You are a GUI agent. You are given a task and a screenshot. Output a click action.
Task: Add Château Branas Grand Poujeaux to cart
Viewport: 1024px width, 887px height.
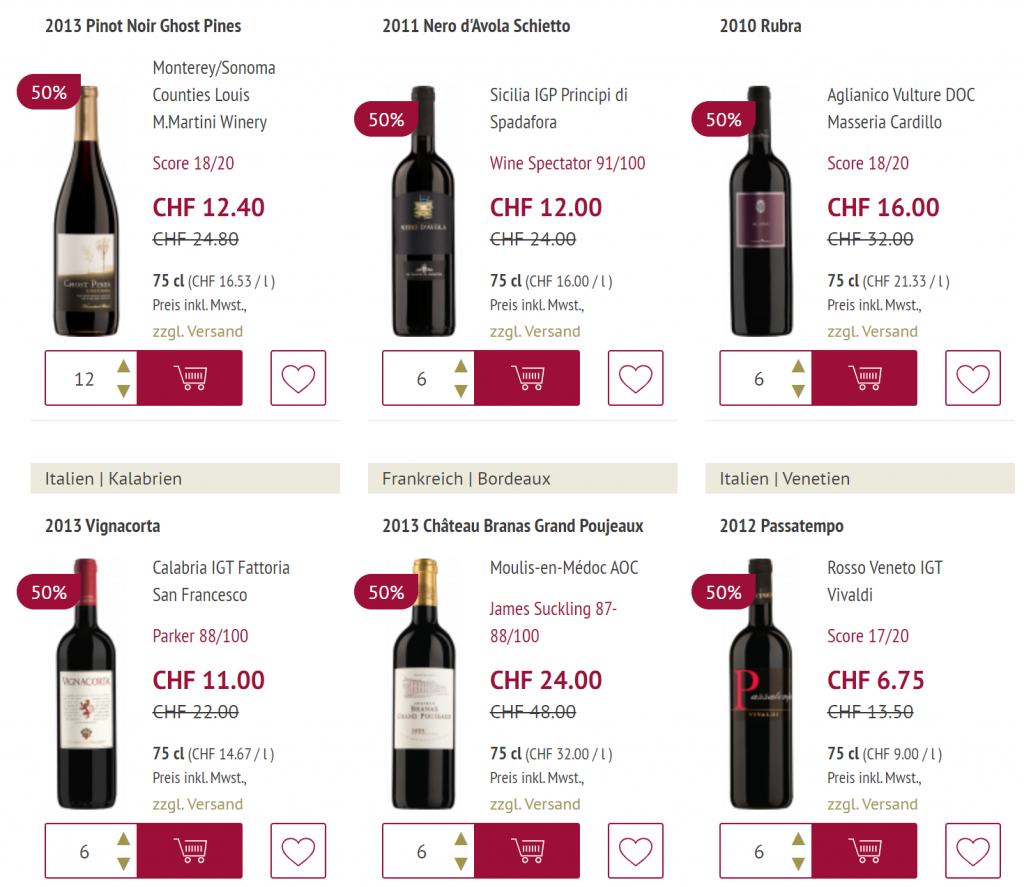(x=527, y=851)
